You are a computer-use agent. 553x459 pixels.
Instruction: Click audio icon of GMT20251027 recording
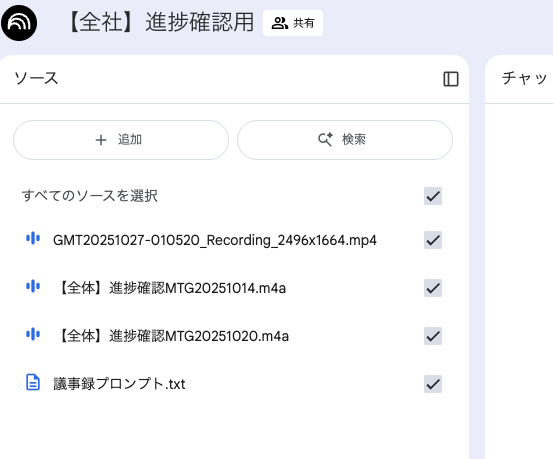tap(33, 238)
